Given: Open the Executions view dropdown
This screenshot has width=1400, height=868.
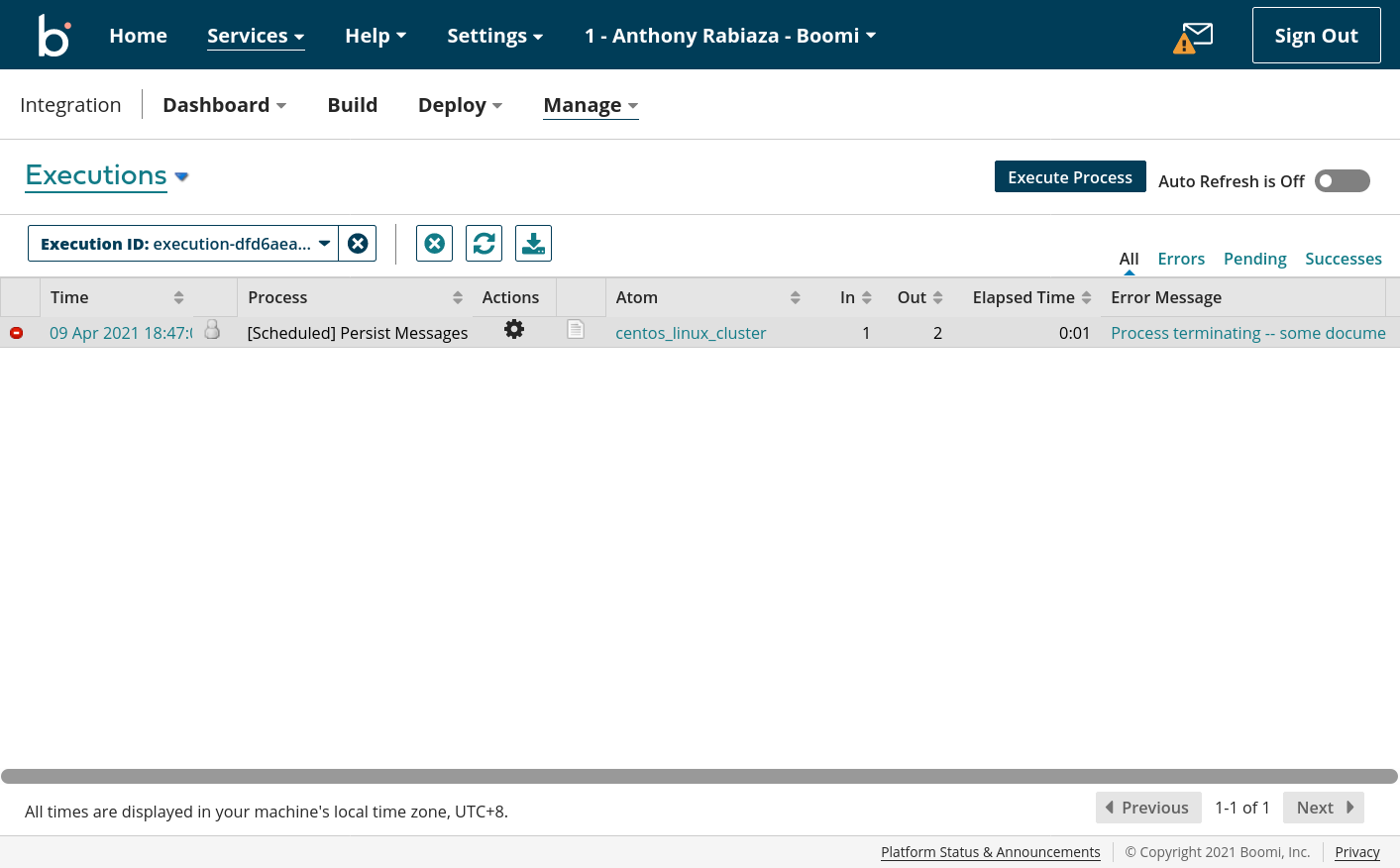Looking at the screenshot, I should click(x=181, y=177).
